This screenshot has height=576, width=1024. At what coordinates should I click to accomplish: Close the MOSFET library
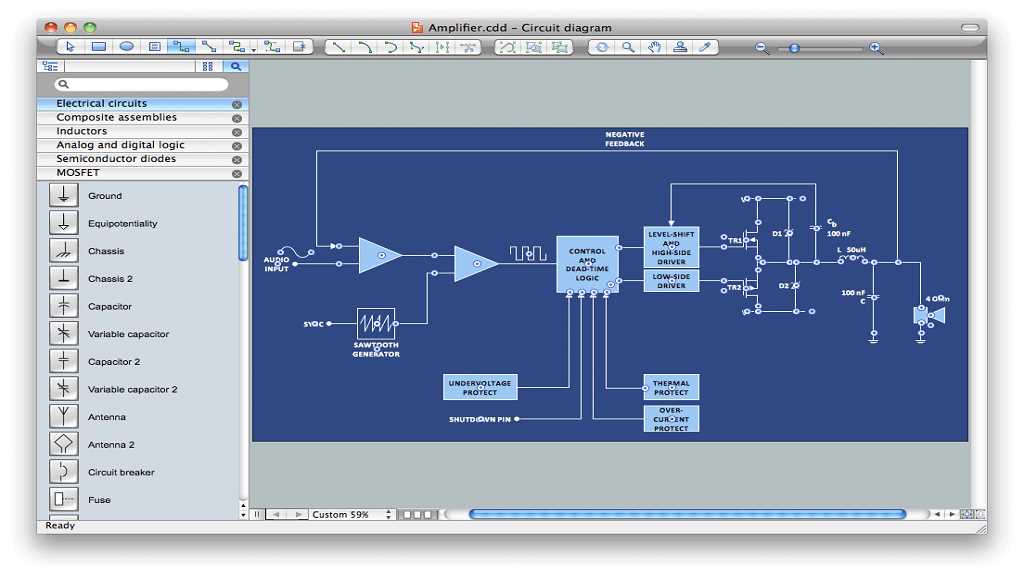[x=237, y=174]
